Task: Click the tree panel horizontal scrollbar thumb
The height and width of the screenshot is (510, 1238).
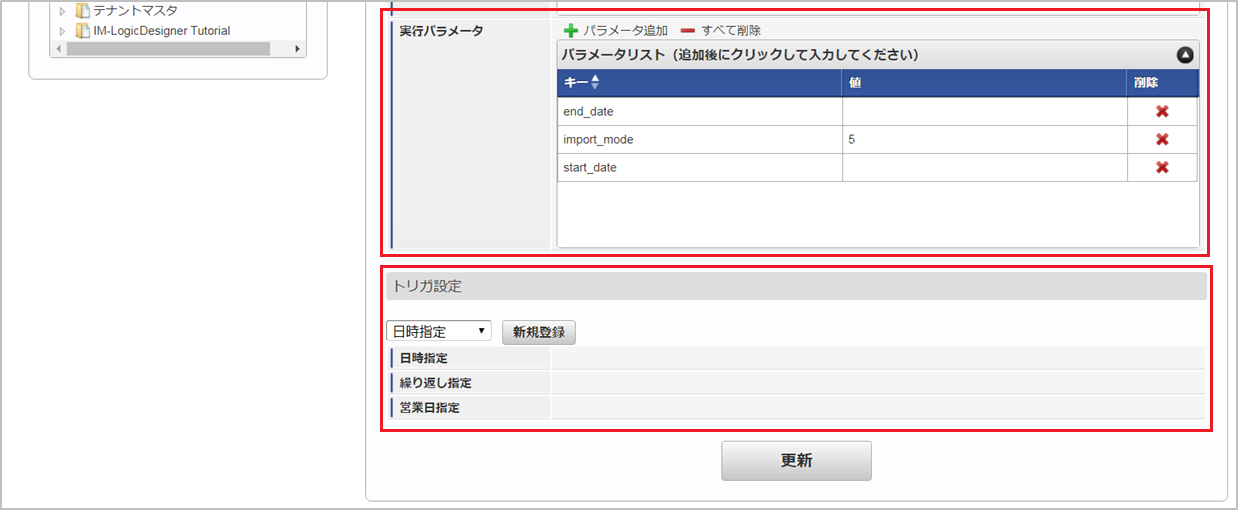Action: tap(168, 48)
